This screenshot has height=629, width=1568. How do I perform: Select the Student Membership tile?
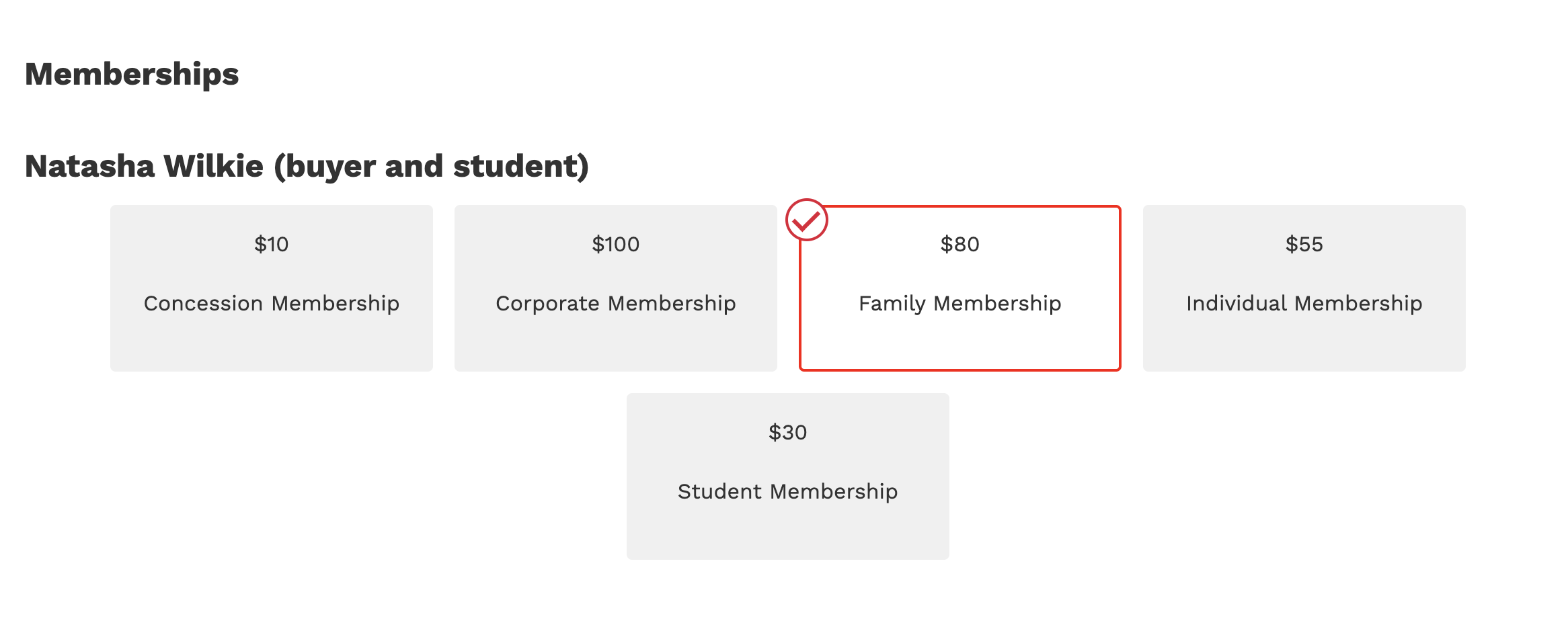tap(787, 524)
